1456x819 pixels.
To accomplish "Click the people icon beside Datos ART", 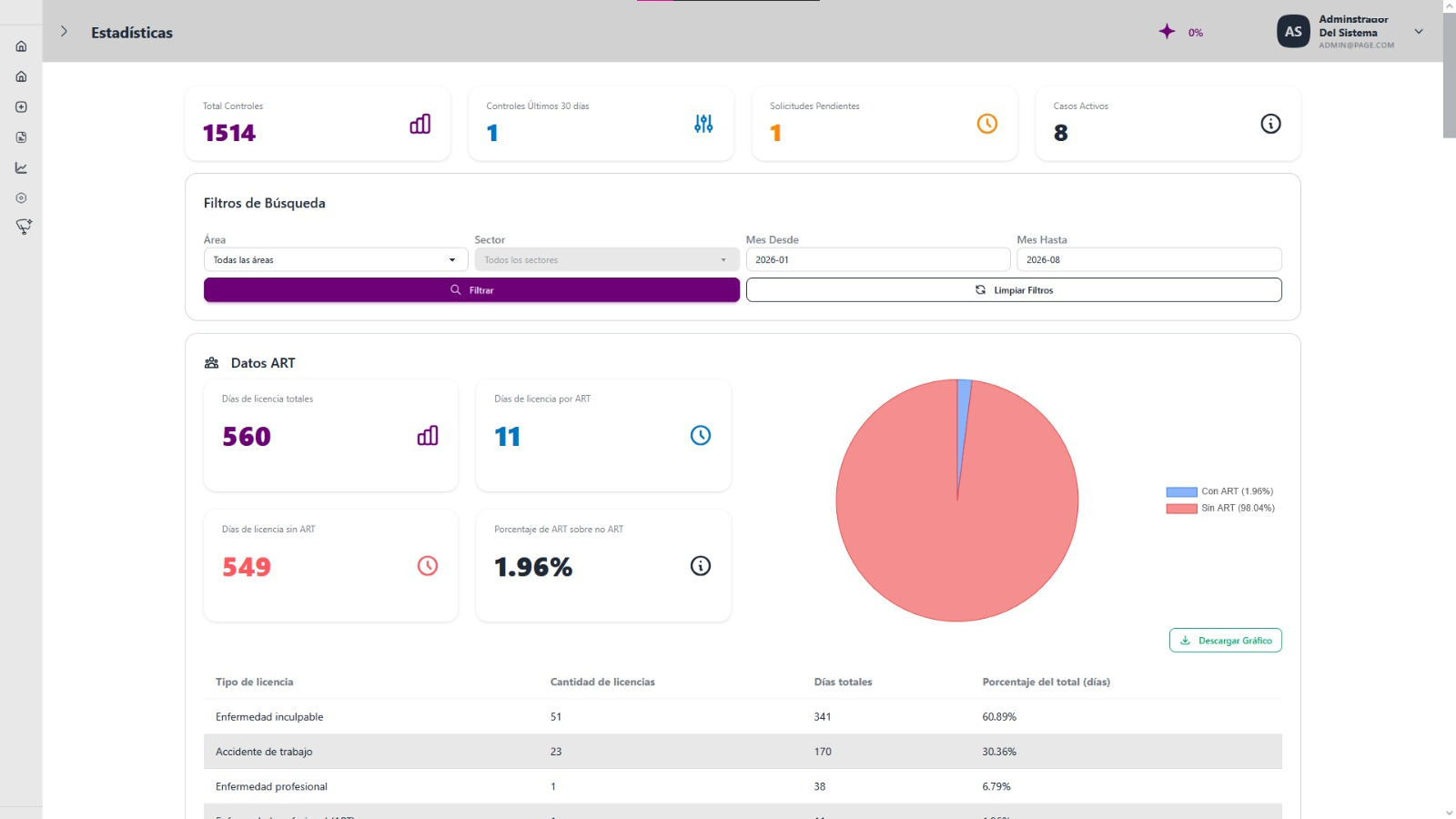I will (212, 363).
